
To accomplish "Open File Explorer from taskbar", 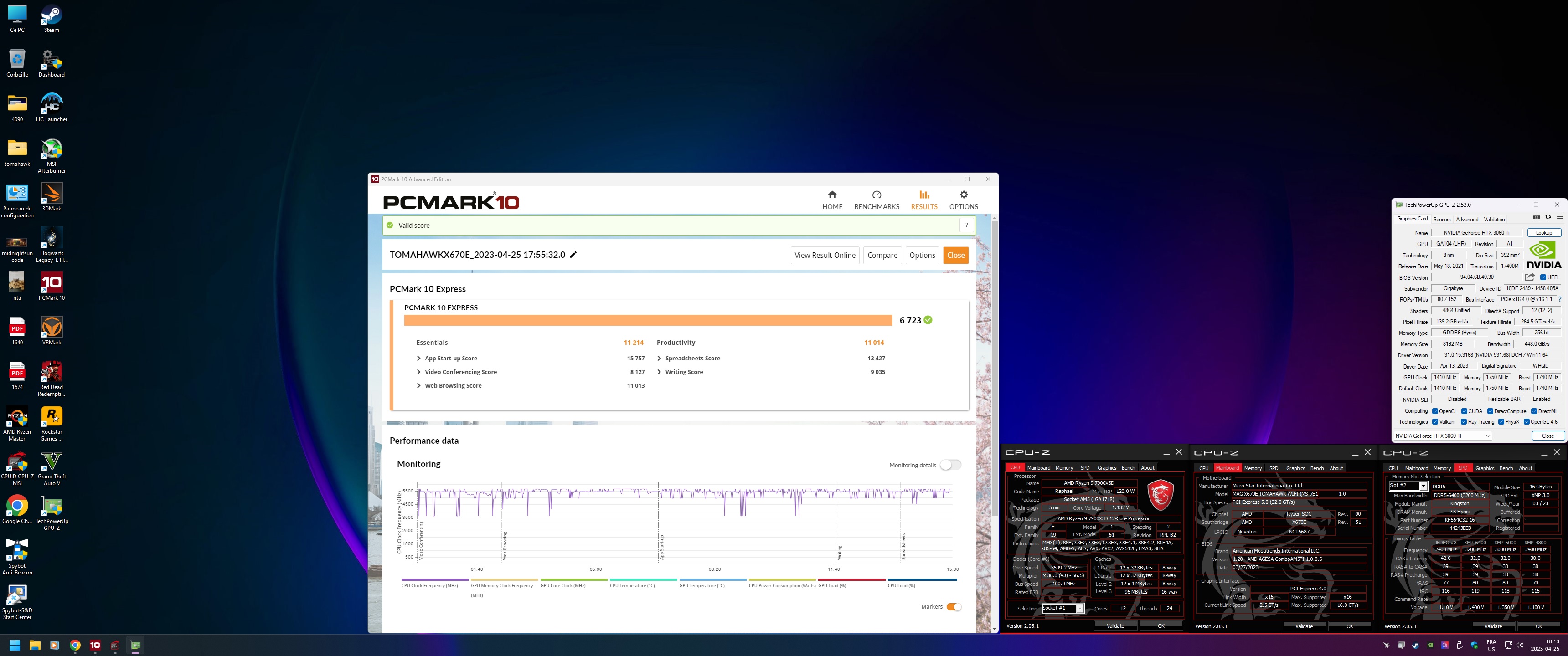I will [35, 645].
